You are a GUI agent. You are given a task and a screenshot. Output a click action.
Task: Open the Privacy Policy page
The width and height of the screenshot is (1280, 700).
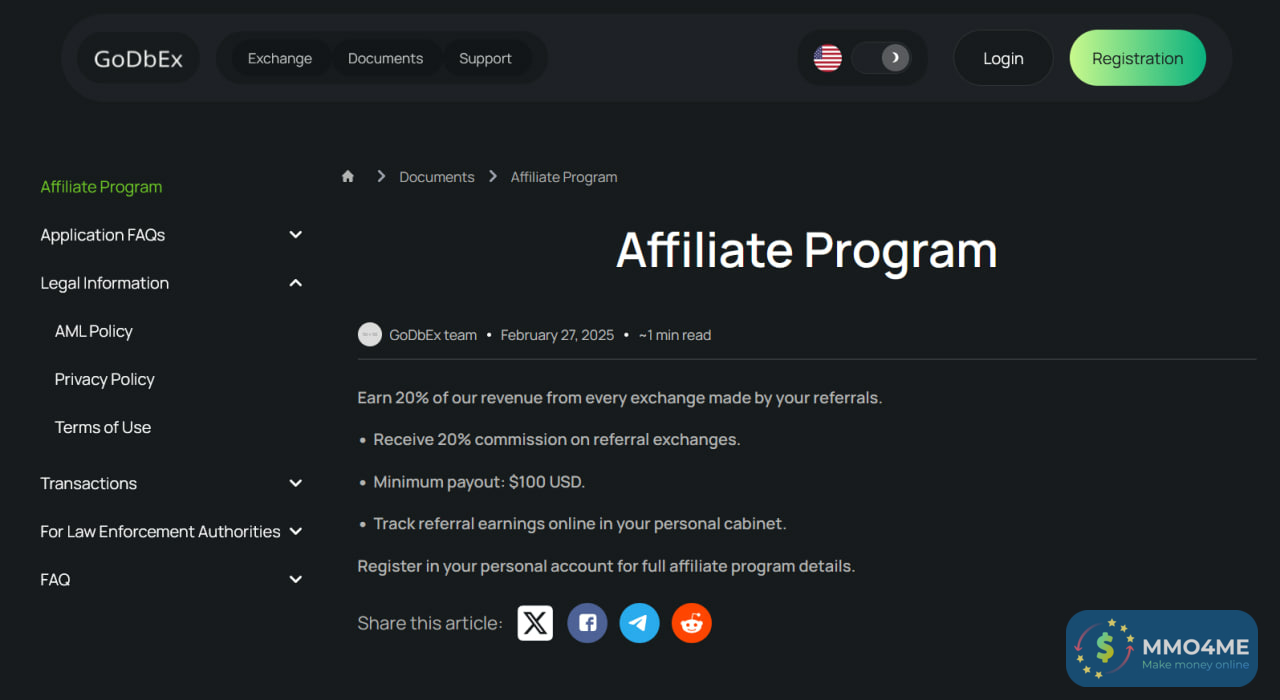pyautogui.click(x=104, y=379)
